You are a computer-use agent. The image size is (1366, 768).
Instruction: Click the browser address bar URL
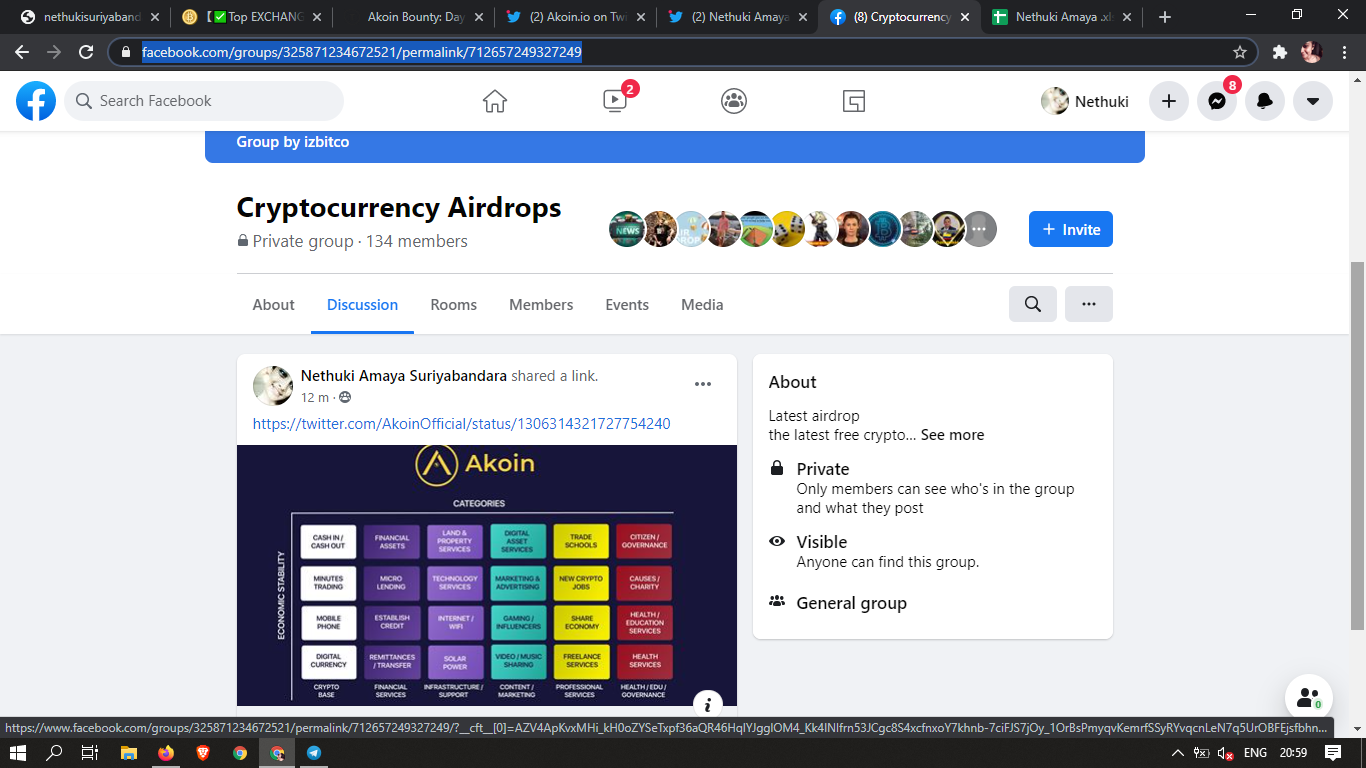(362, 52)
